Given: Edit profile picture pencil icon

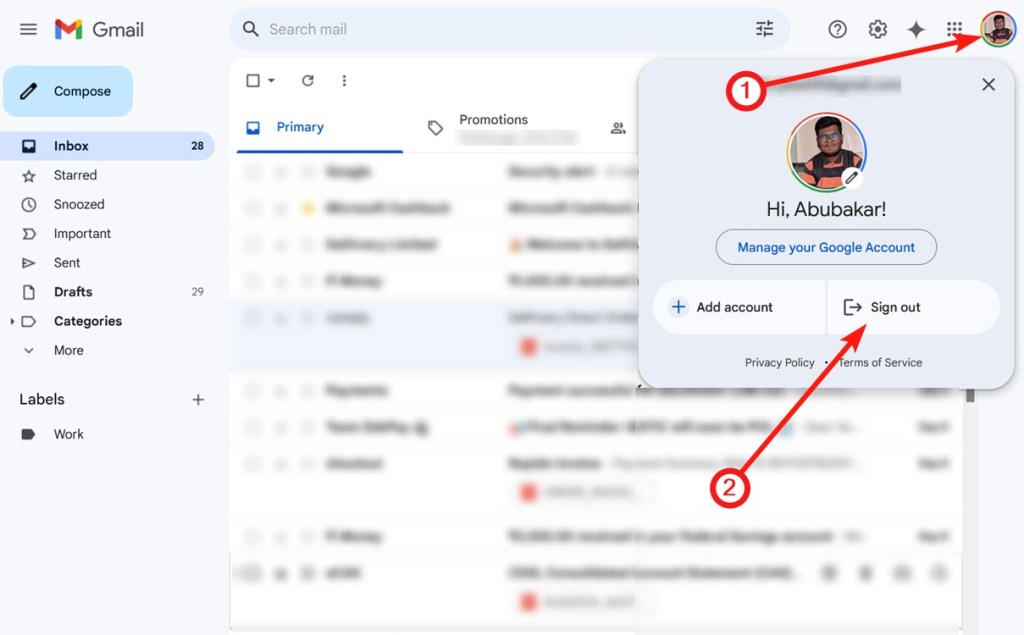Looking at the screenshot, I should pos(851,177).
